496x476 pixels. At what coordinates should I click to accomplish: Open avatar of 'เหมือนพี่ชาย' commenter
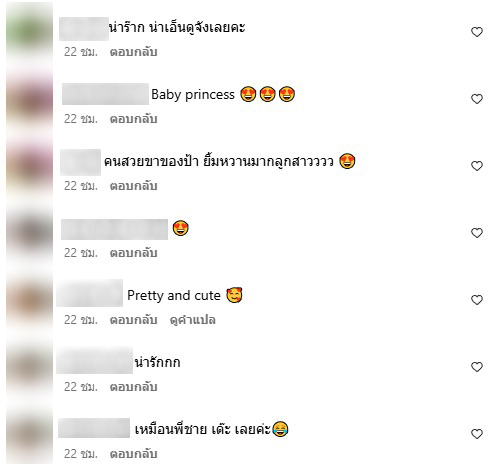point(29,434)
